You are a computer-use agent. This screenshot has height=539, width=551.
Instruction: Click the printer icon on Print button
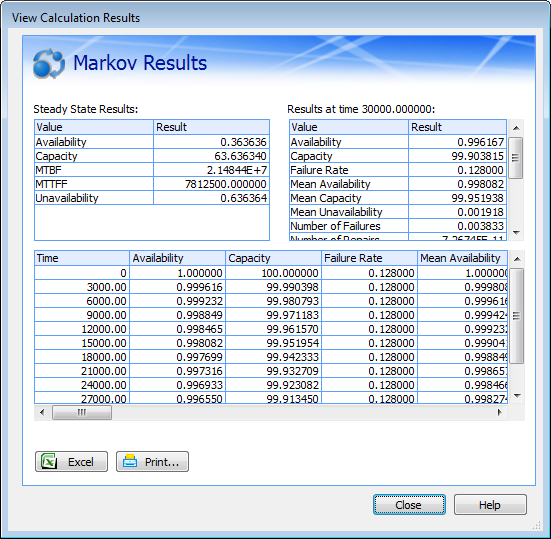pos(130,461)
